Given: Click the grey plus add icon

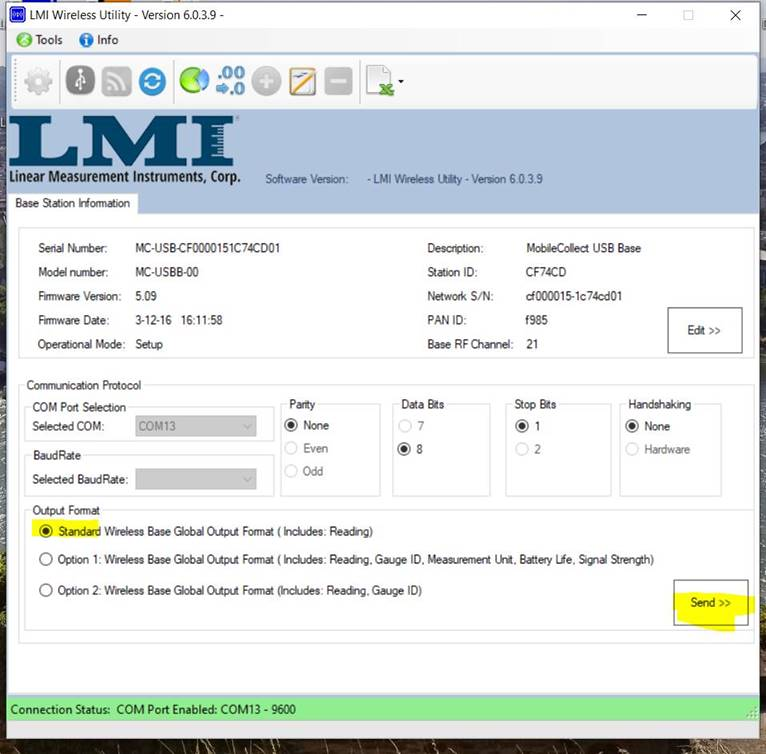Looking at the screenshot, I should [266, 81].
